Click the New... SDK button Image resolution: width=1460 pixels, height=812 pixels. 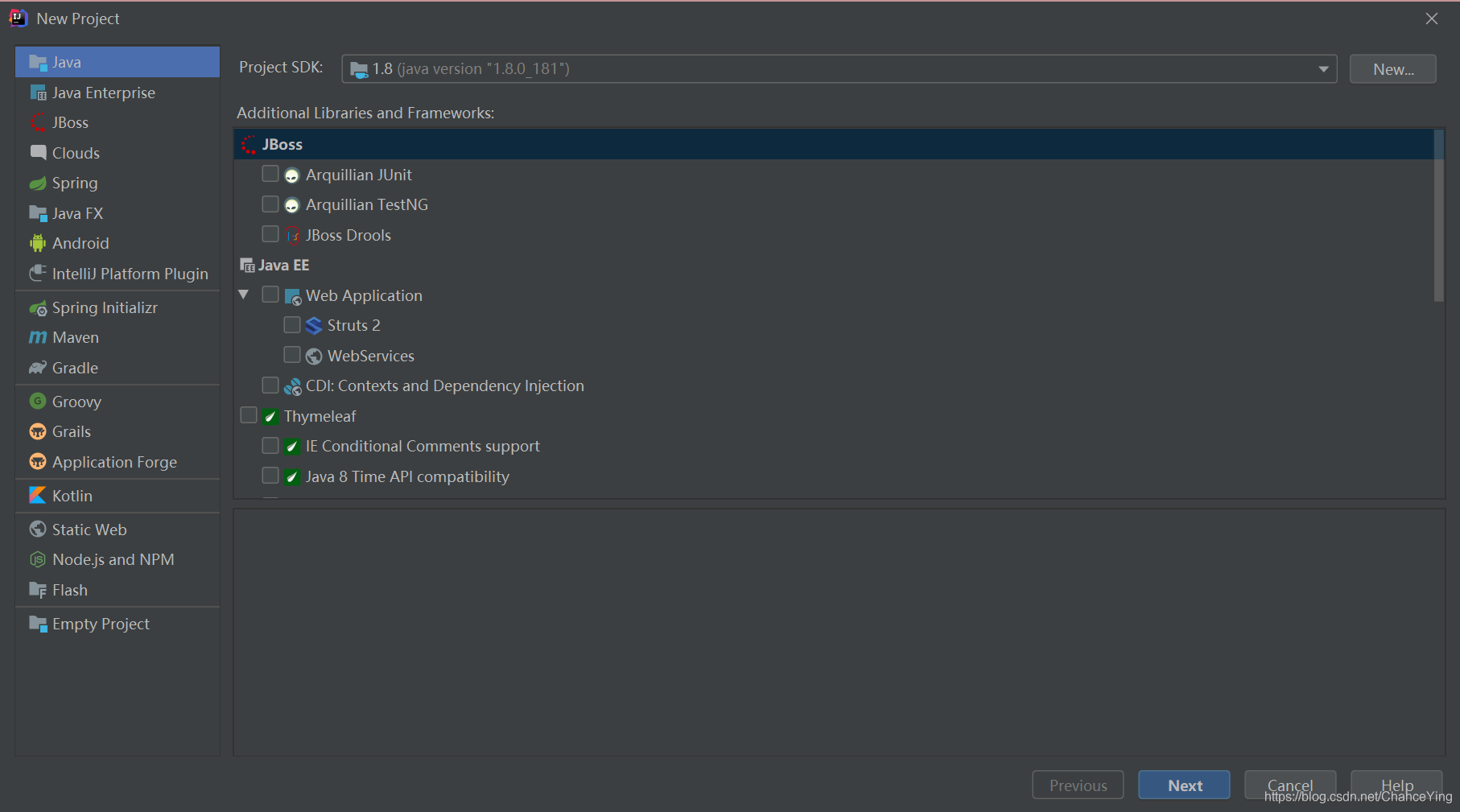(x=1392, y=68)
